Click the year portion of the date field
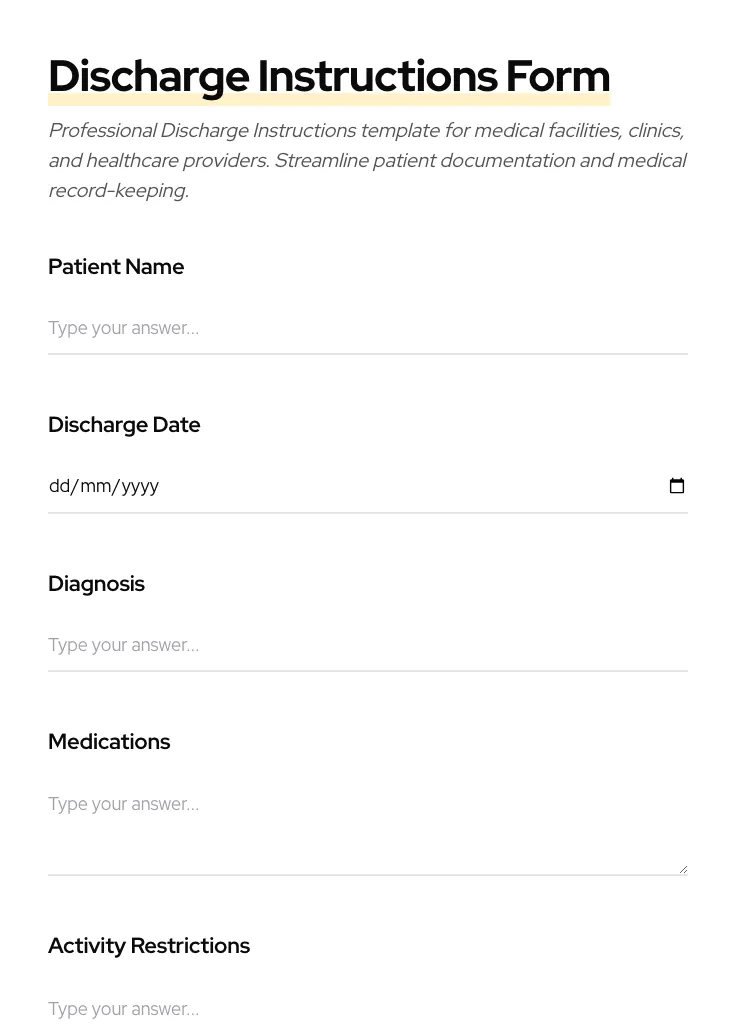736x1024 pixels. tap(137, 486)
